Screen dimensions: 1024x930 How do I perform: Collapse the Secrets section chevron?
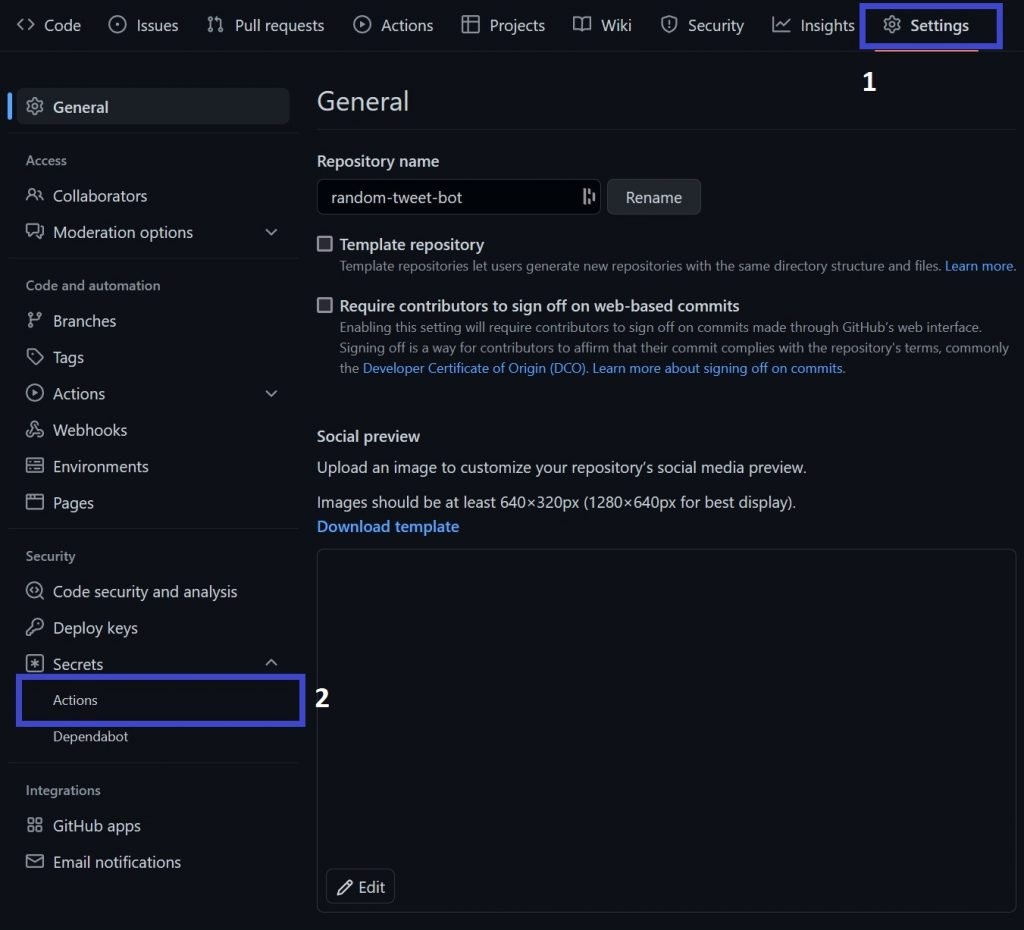272,663
